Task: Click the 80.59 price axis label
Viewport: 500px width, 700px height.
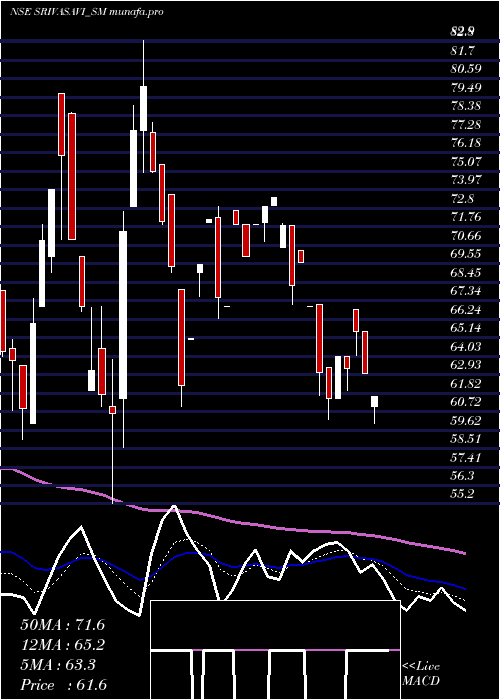Action: [466, 69]
